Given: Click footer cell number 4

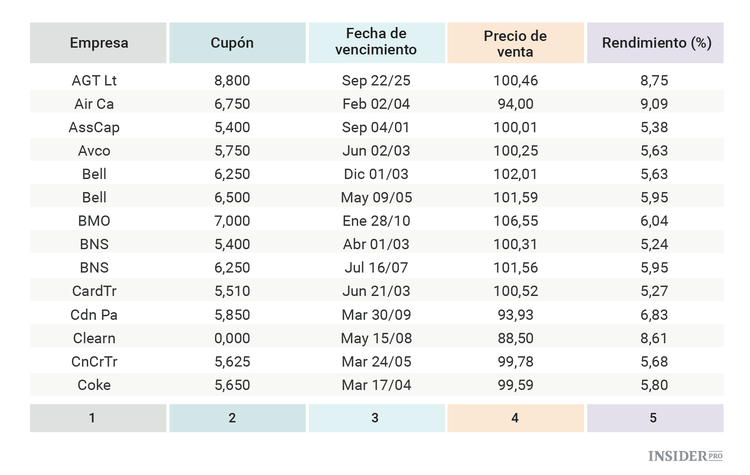Looking at the screenshot, I should pyautogui.click(x=515, y=418).
